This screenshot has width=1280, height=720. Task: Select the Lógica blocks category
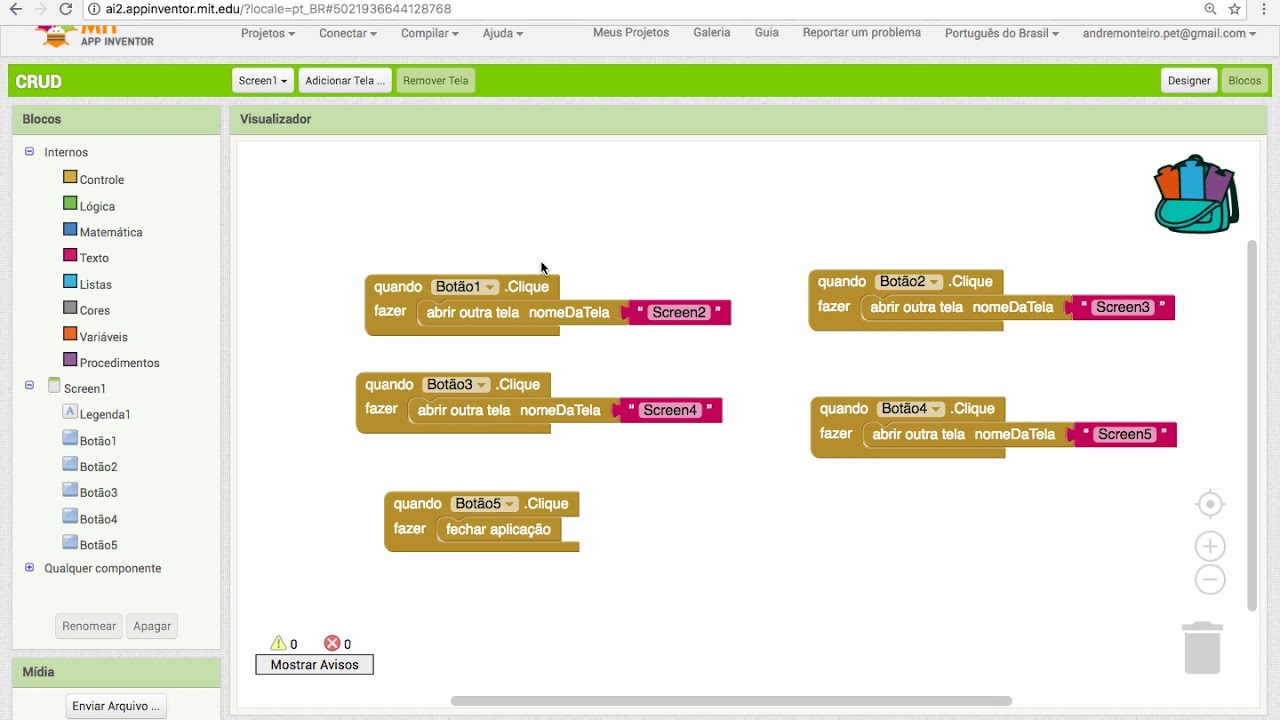point(97,206)
